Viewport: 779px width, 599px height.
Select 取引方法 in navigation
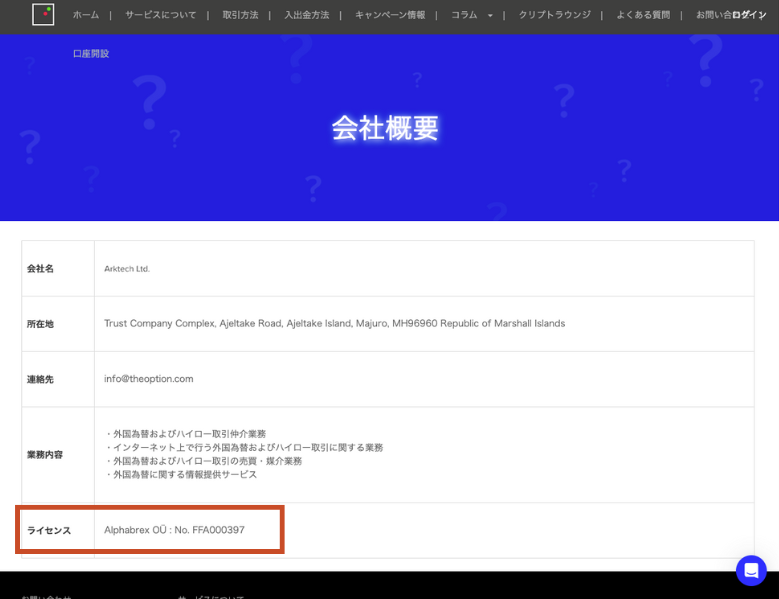pos(240,15)
